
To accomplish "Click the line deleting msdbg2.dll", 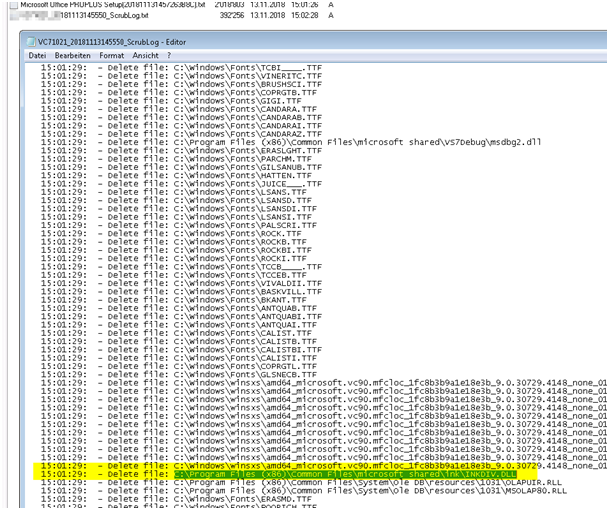I will pos(291,142).
